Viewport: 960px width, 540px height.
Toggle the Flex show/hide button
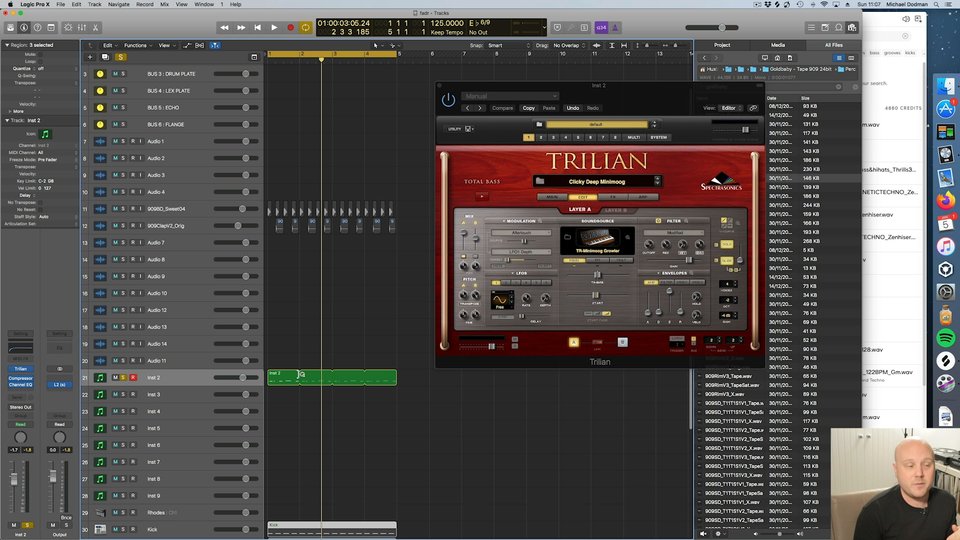click(200, 45)
